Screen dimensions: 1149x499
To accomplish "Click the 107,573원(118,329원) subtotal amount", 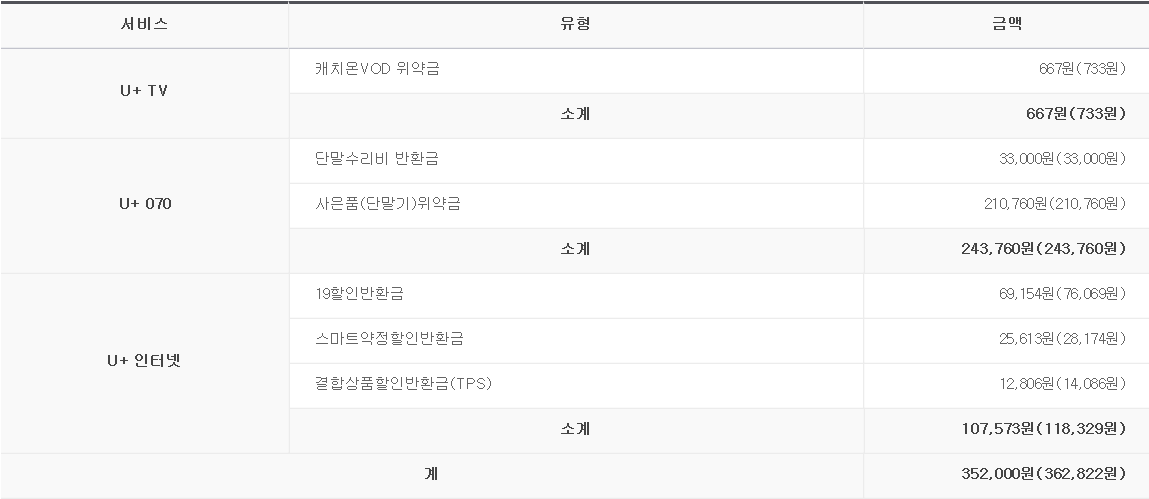I will 1043,429.
